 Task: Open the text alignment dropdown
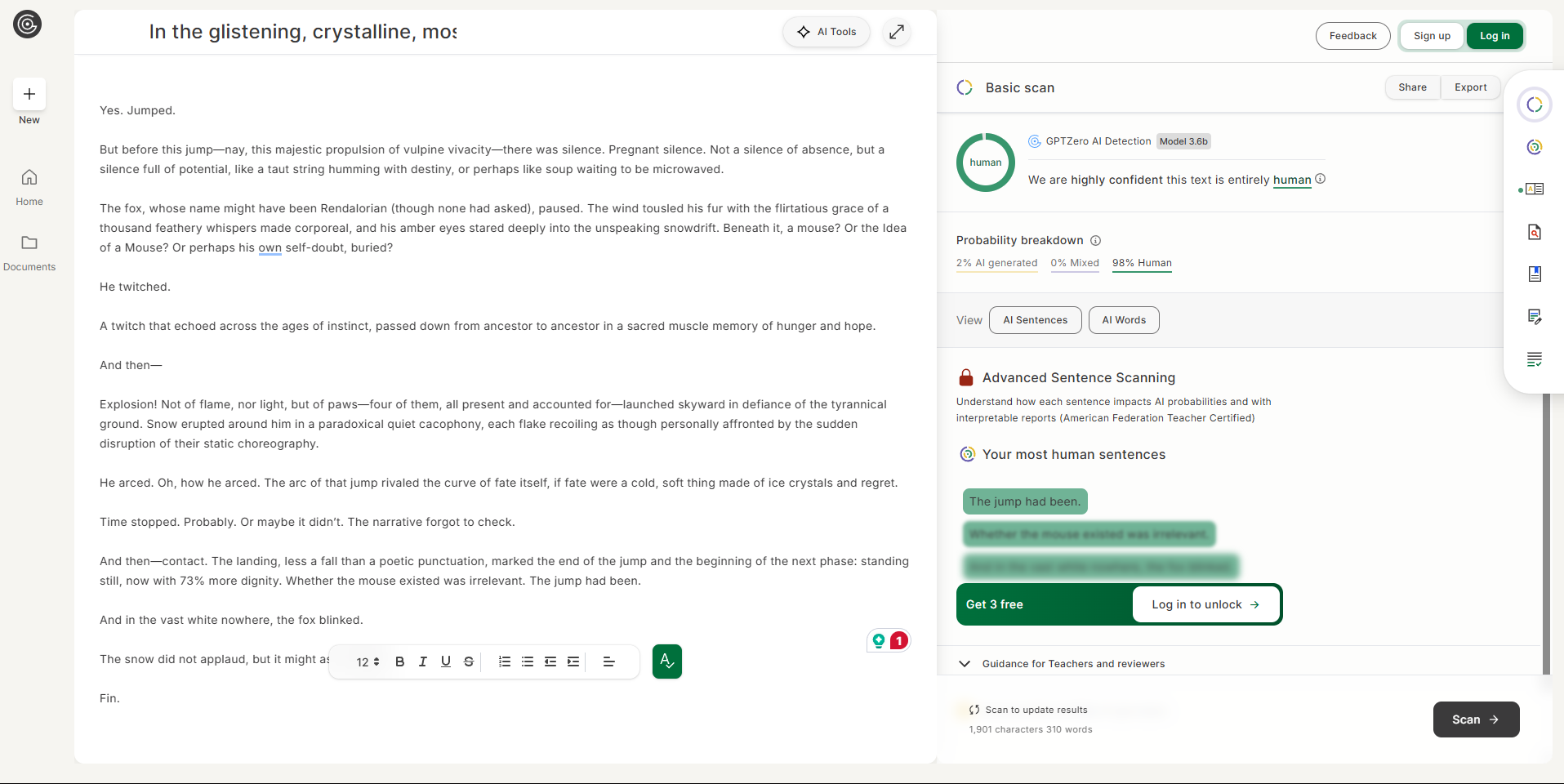(608, 661)
